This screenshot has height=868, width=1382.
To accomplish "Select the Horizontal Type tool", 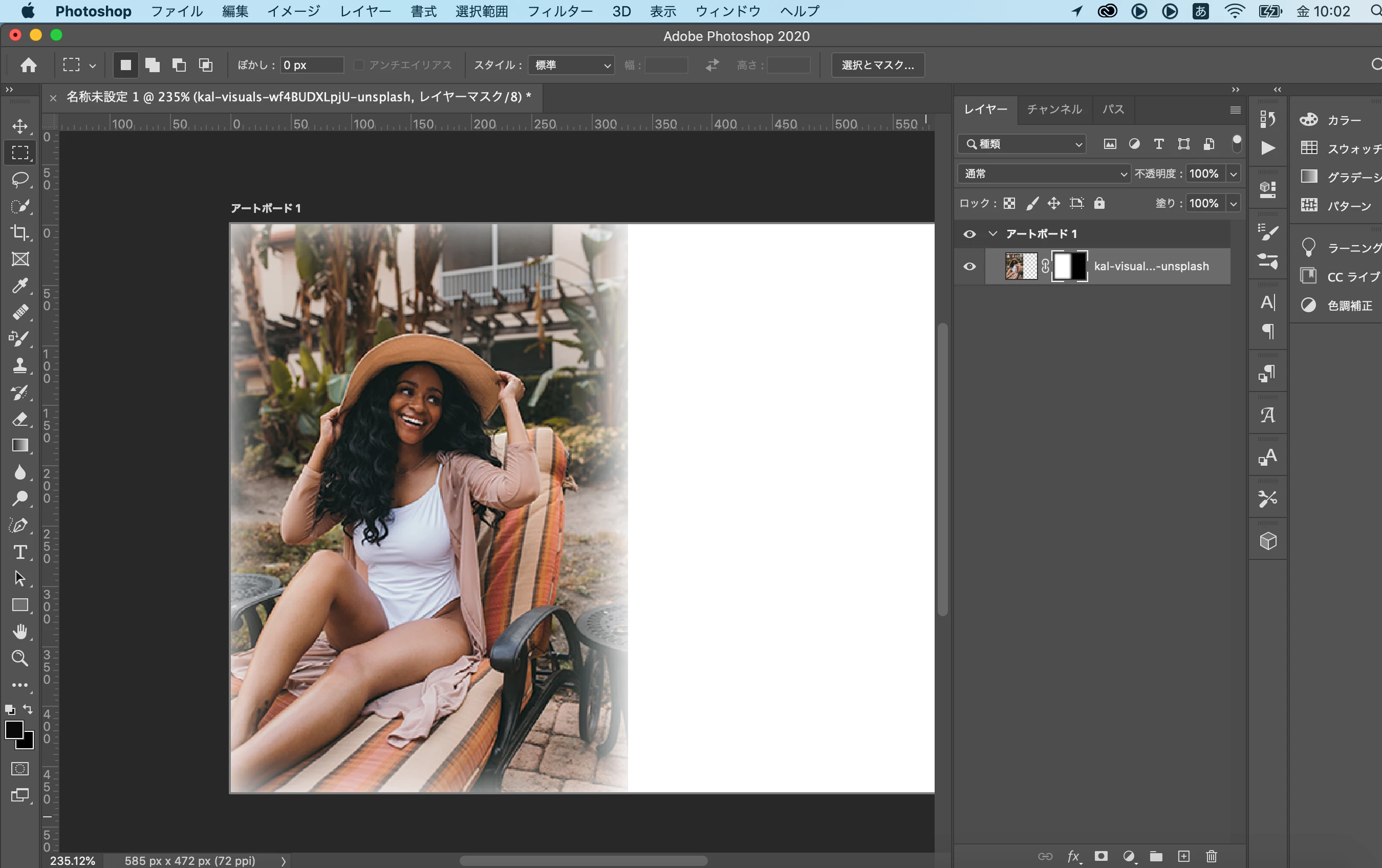I will (20, 552).
